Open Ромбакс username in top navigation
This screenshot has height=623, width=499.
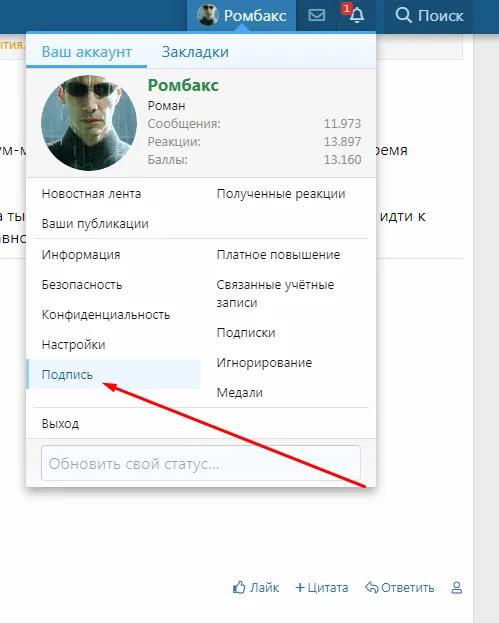pos(255,16)
